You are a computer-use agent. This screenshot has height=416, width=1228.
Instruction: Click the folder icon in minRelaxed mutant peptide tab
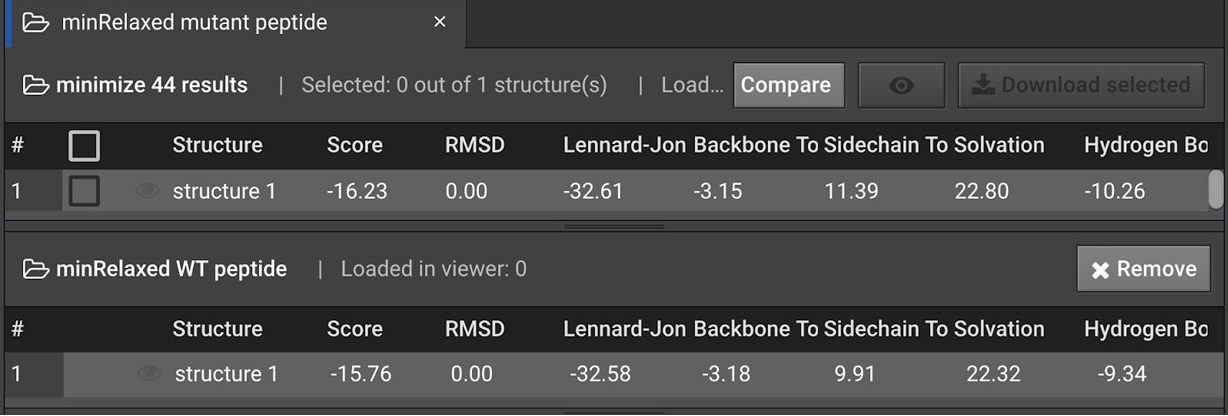coord(36,22)
